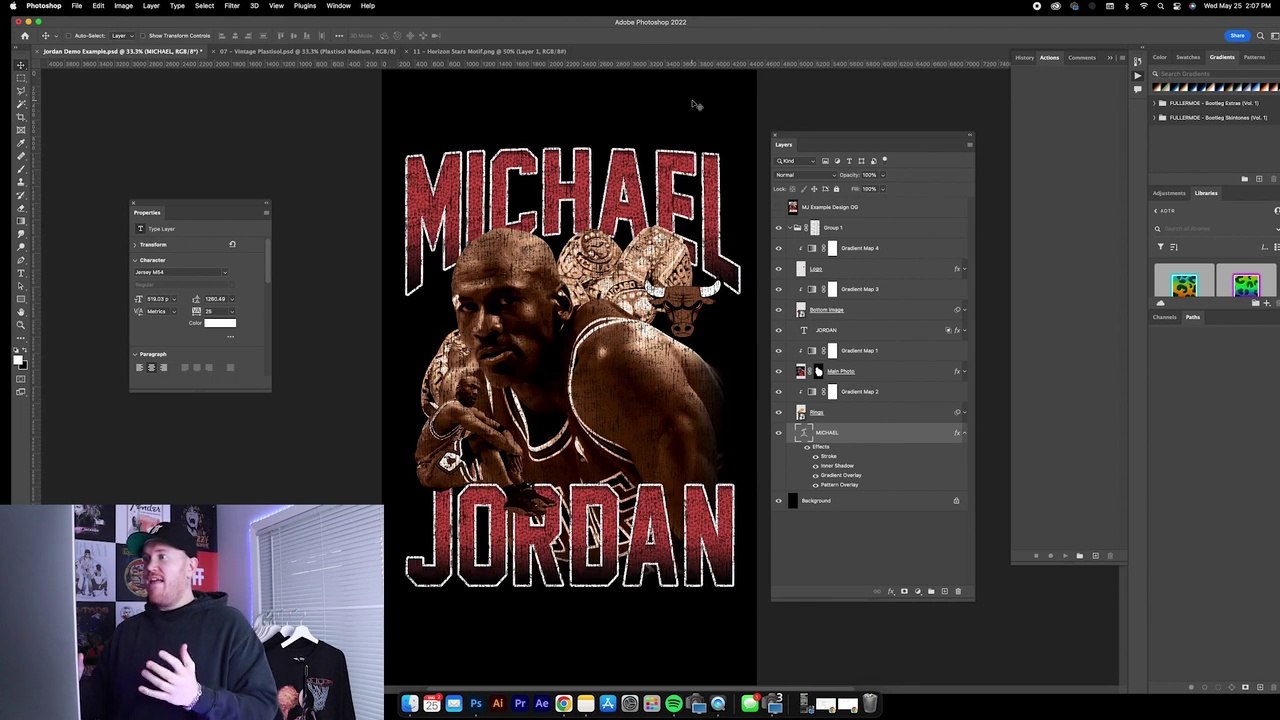1280x720 pixels.
Task: Select the Horizontal Type tool
Action: [x=20, y=273]
